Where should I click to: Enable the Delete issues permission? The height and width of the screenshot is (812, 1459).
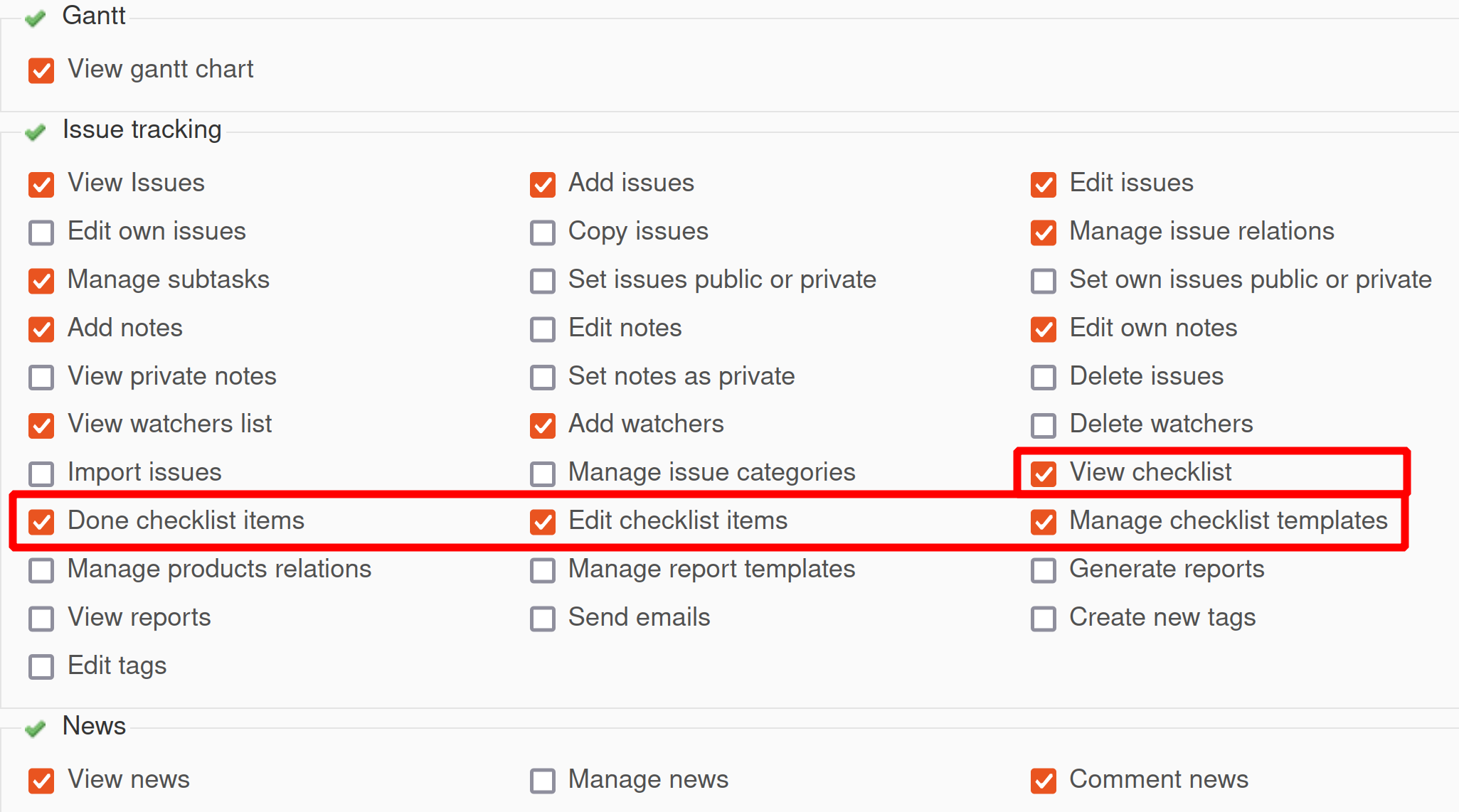tap(1043, 378)
